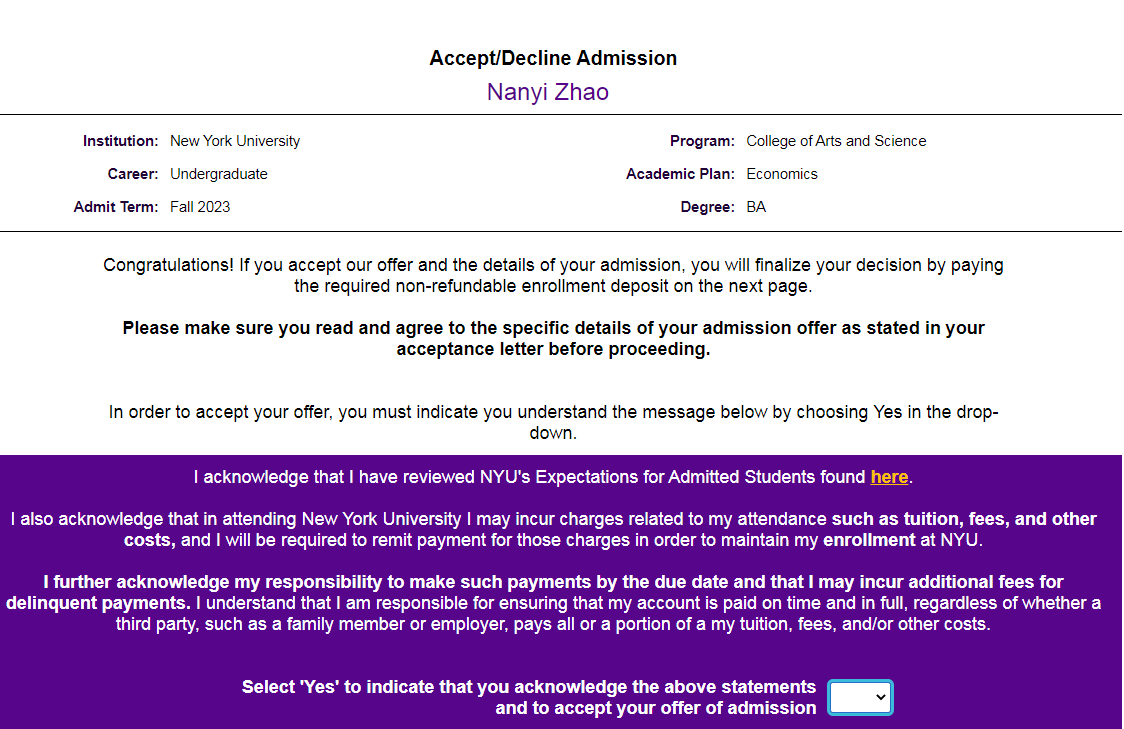Screen dimensions: 1124x729
Task: Click the 'I also acknowledge' tuition charges paragraph
Action: [x=553, y=530]
